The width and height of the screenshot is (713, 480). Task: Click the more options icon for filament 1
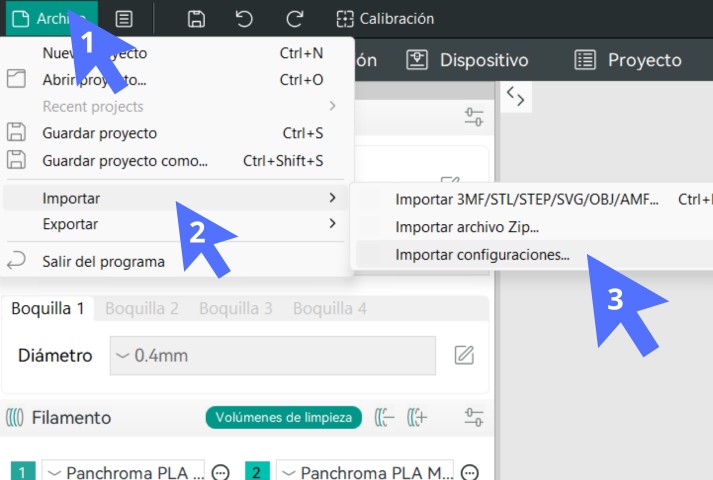click(x=221, y=473)
